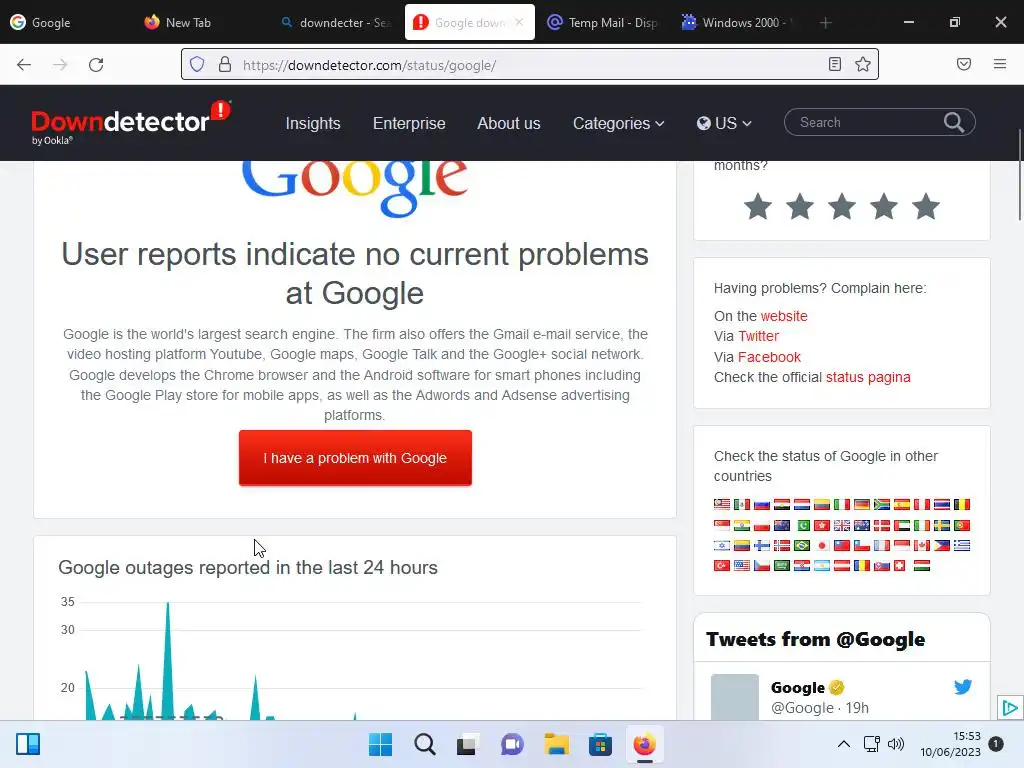Open a new browser tab
Image resolution: width=1024 pixels, height=768 pixels.
pyautogui.click(x=825, y=23)
